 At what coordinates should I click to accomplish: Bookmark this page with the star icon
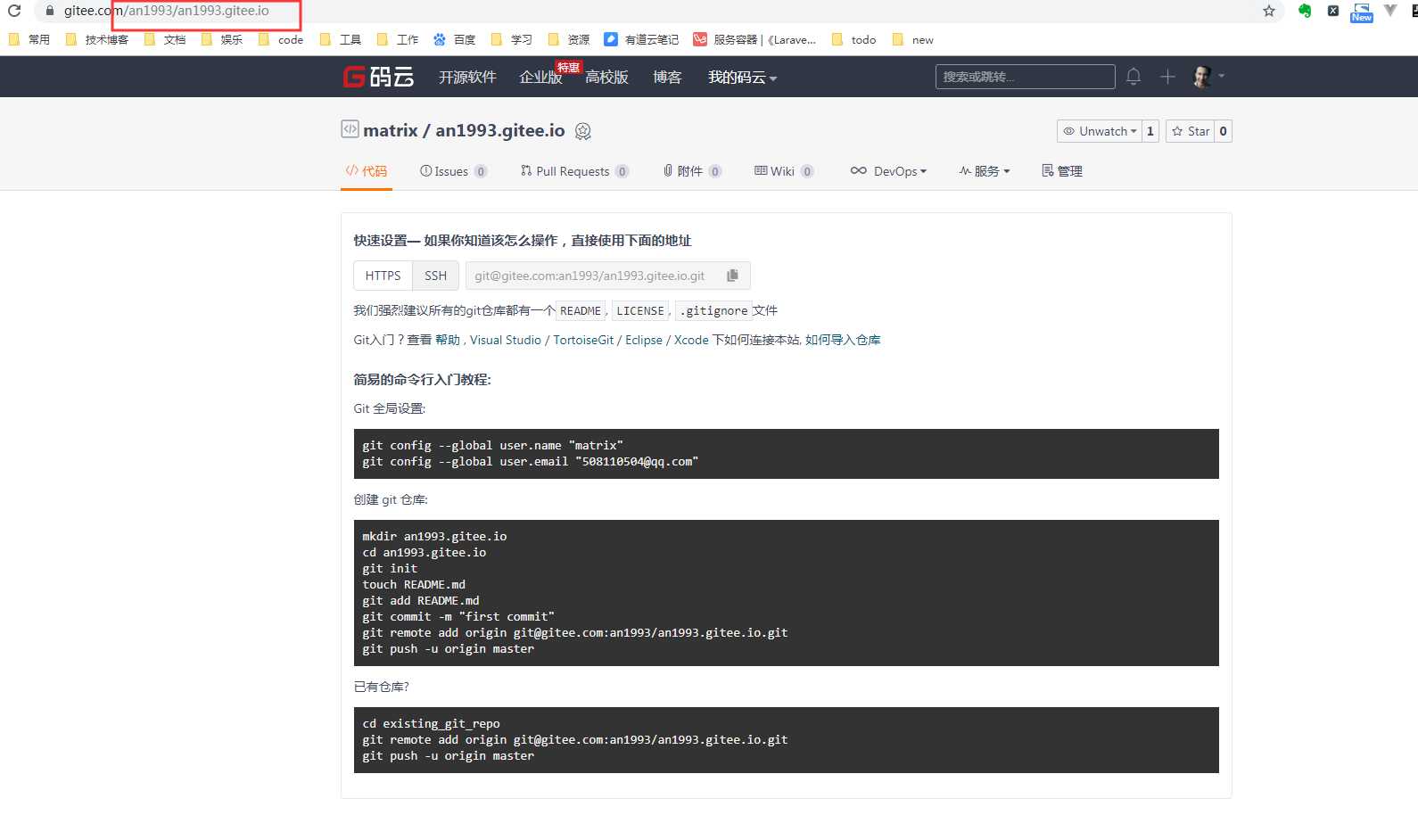pyautogui.click(x=1269, y=11)
